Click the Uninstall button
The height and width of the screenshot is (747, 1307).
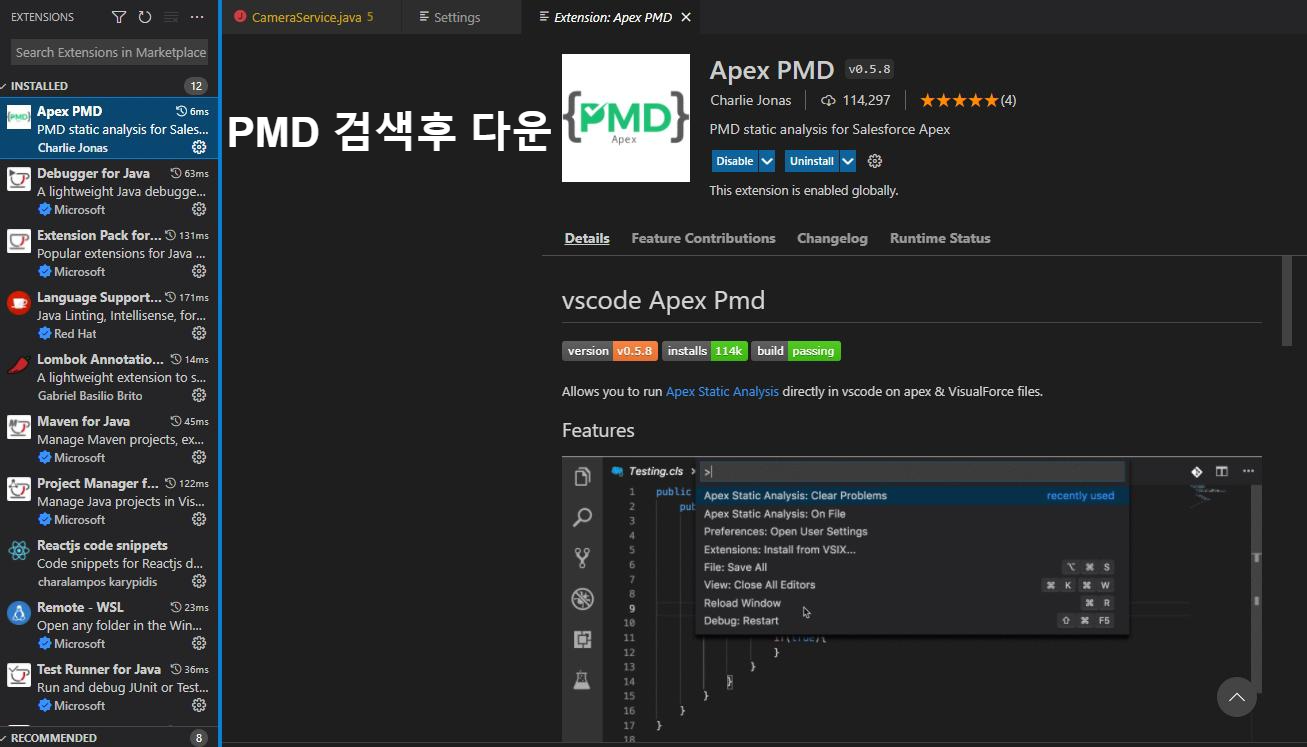point(812,161)
